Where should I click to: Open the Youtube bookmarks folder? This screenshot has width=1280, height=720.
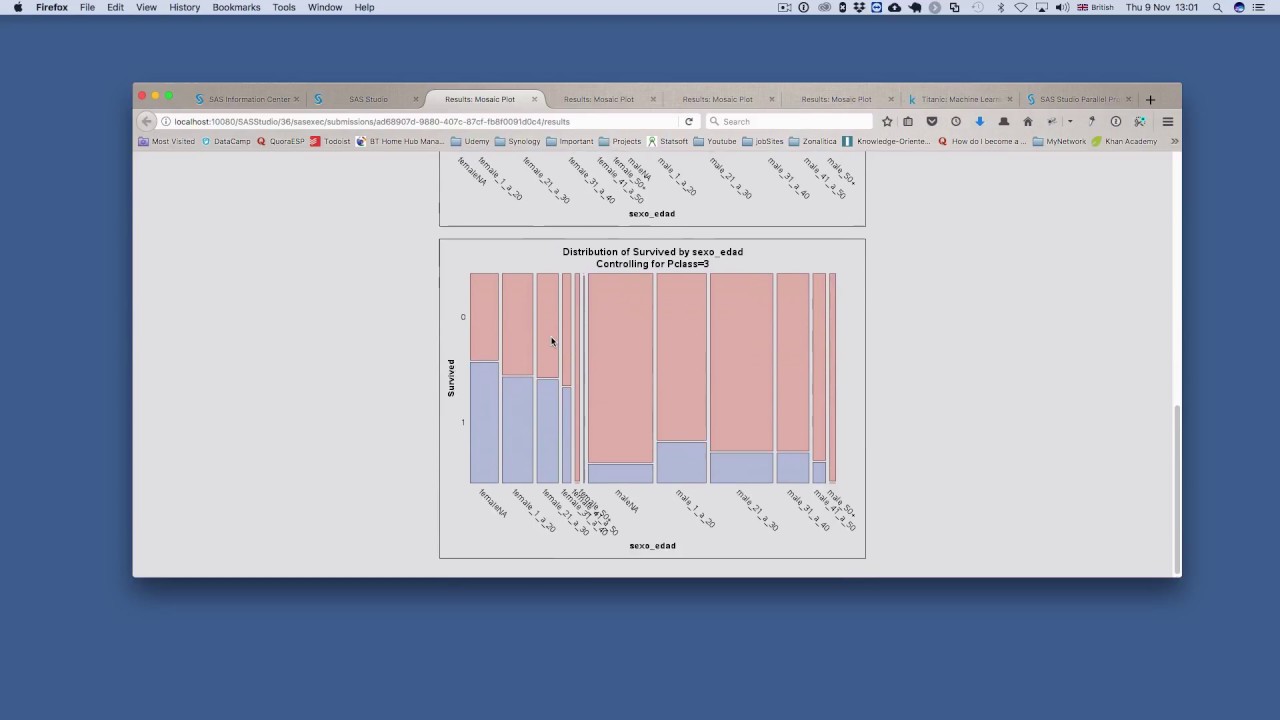(x=715, y=141)
